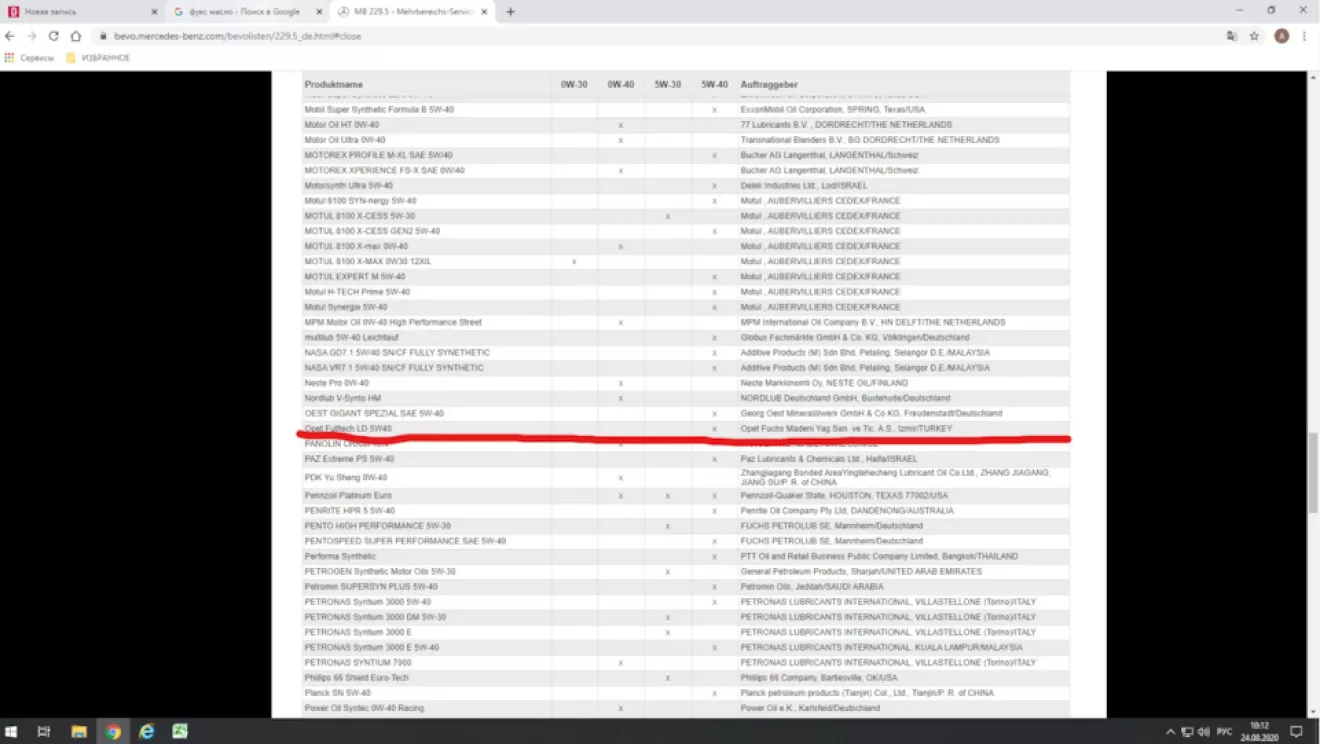The width and height of the screenshot is (1320, 744).
Task: Open the translate page icon
Action: coord(1232,36)
